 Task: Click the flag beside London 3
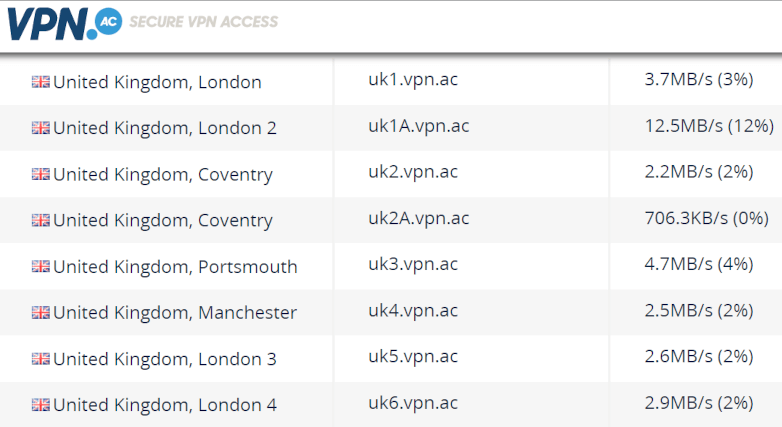tap(40, 359)
